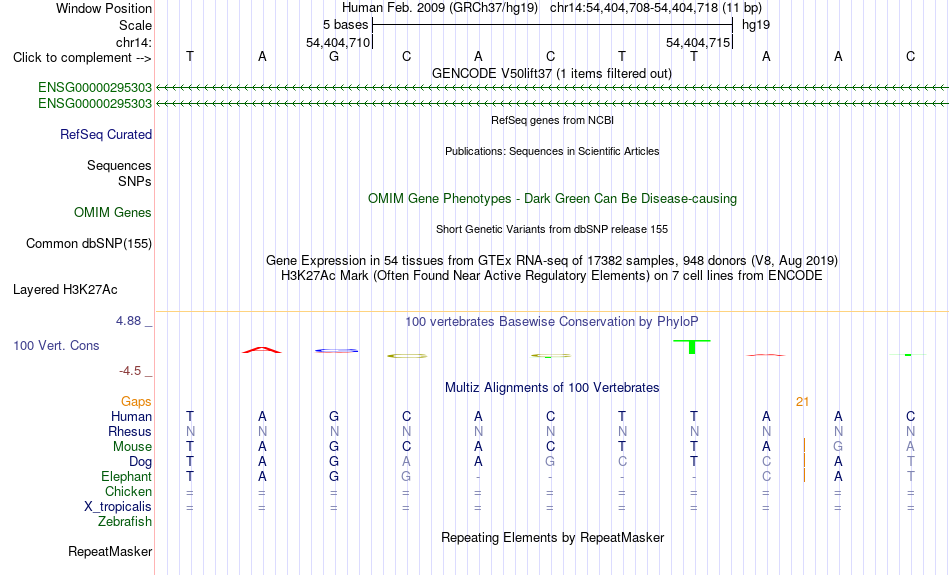Click the last base C in sequence row
The image size is (950, 575).
910,56
